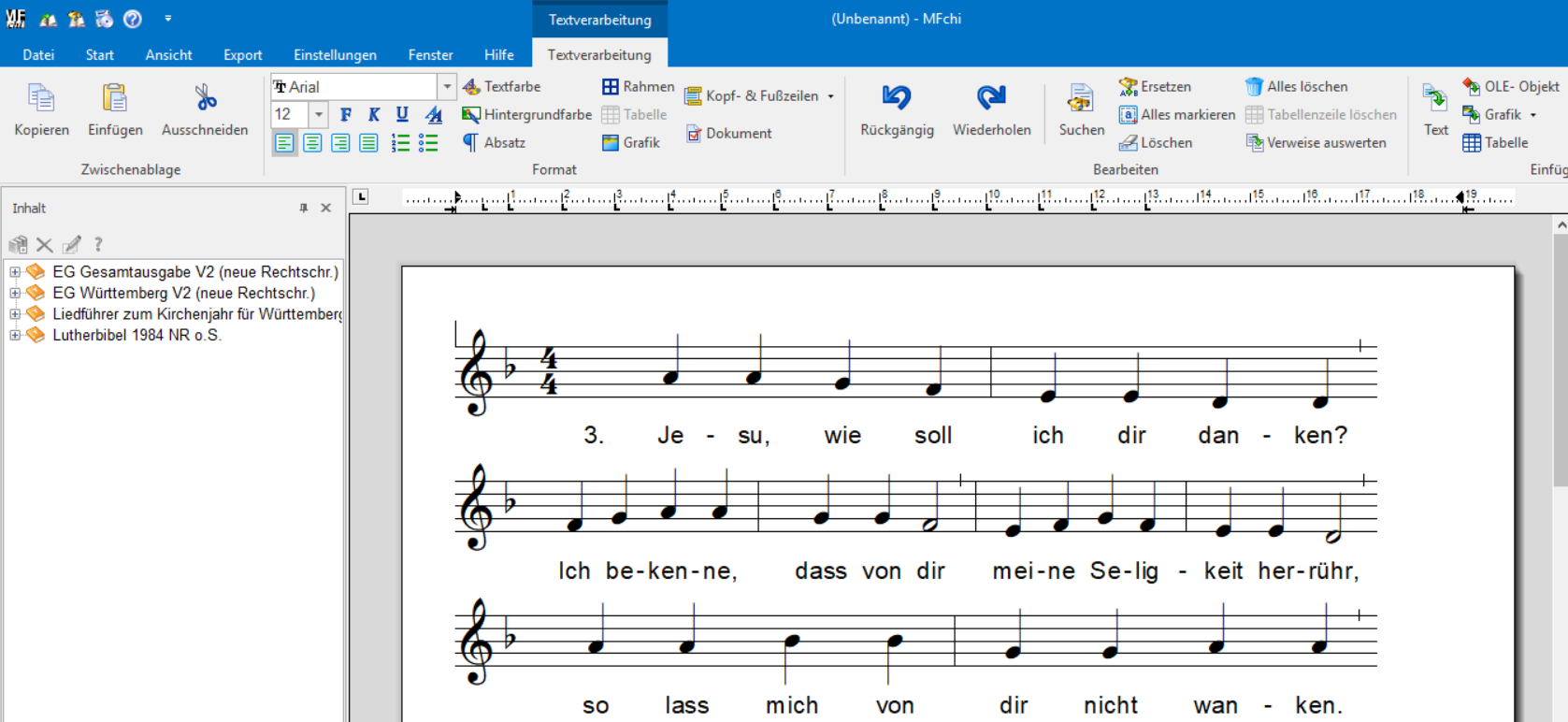This screenshot has width=1568, height=722.
Task: Toggle underline formatting (U)
Action: tap(402, 114)
